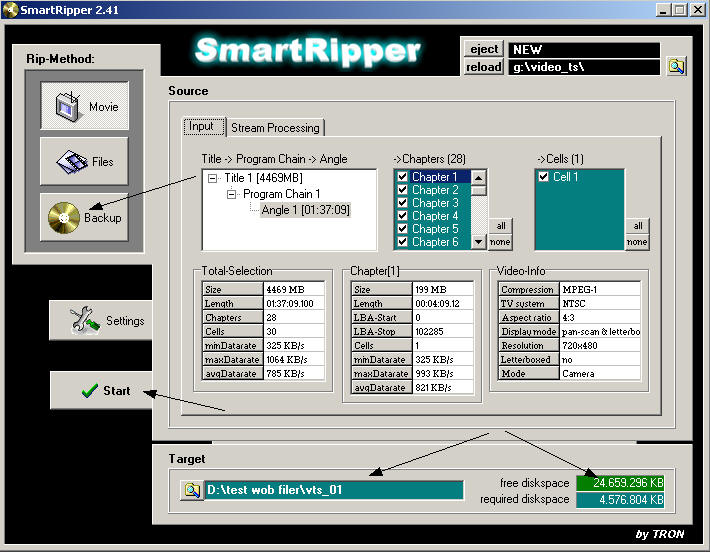Close the SmartRipper window

click(x=697, y=10)
